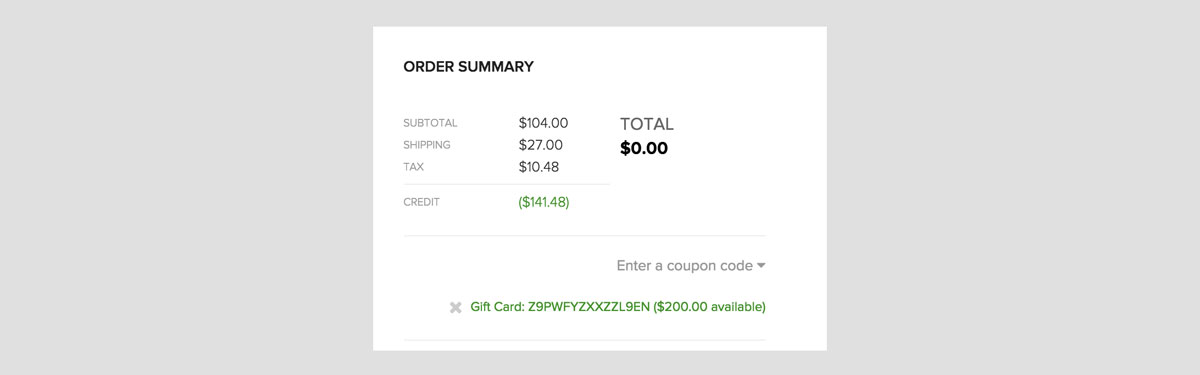Image resolution: width=1200 pixels, height=375 pixels.
Task: Click the TAX label
Action: pyautogui.click(x=413, y=167)
